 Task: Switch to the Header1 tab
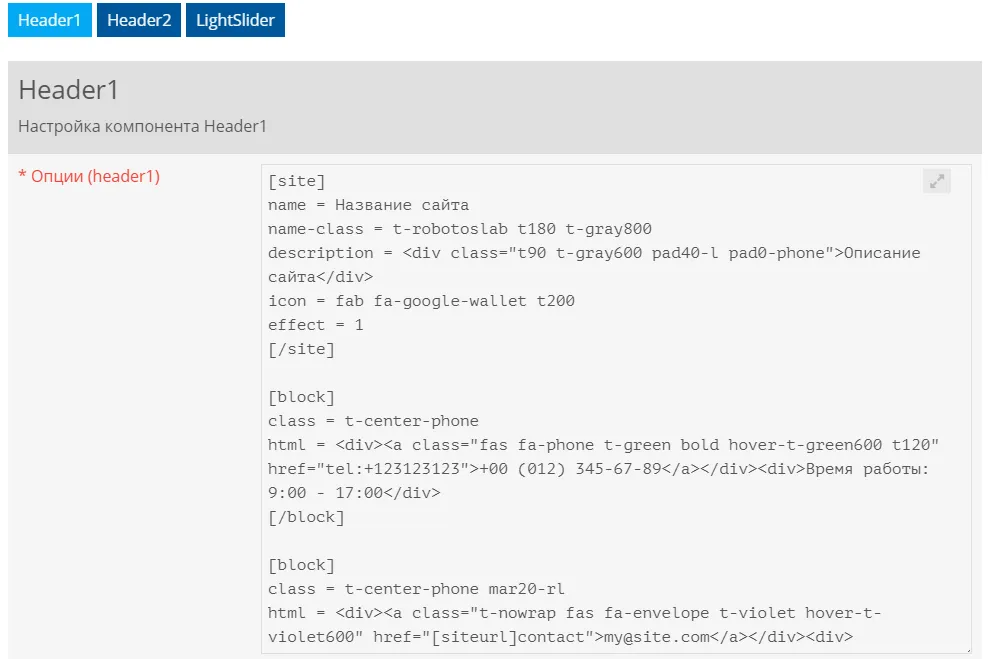pyautogui.click(x=49, y=20)
